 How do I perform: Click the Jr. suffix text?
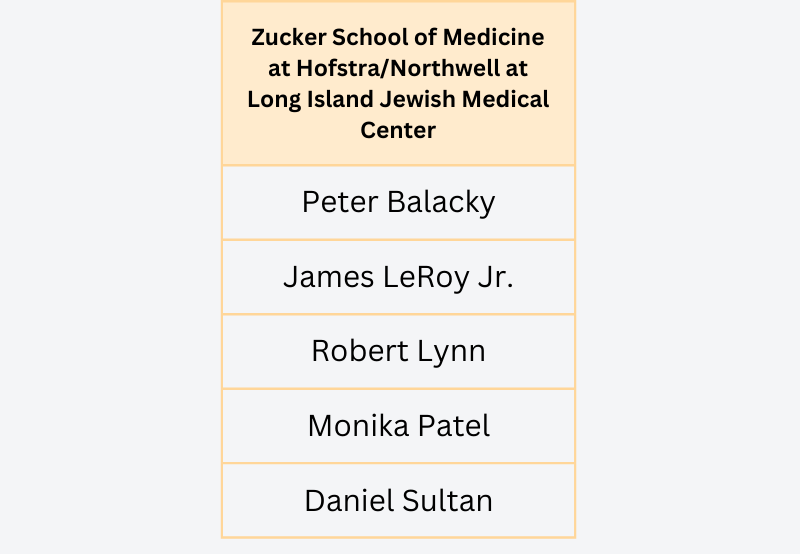(x=495, y=278)
